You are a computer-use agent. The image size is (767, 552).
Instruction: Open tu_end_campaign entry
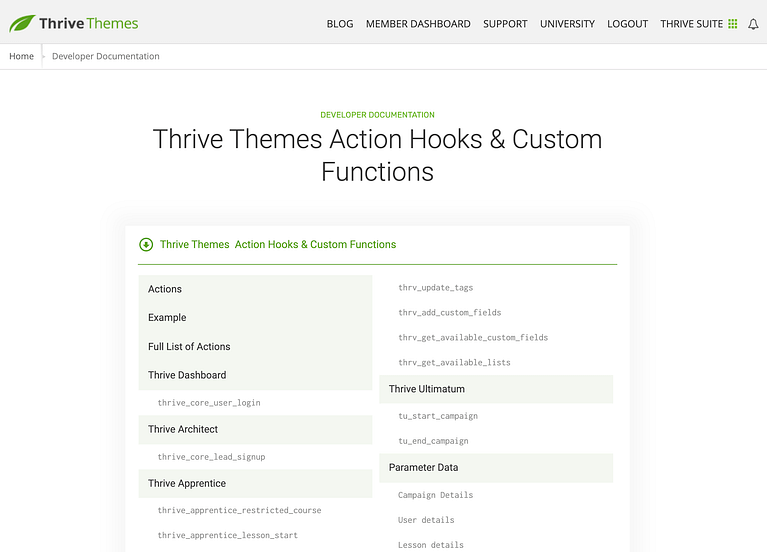433,441
